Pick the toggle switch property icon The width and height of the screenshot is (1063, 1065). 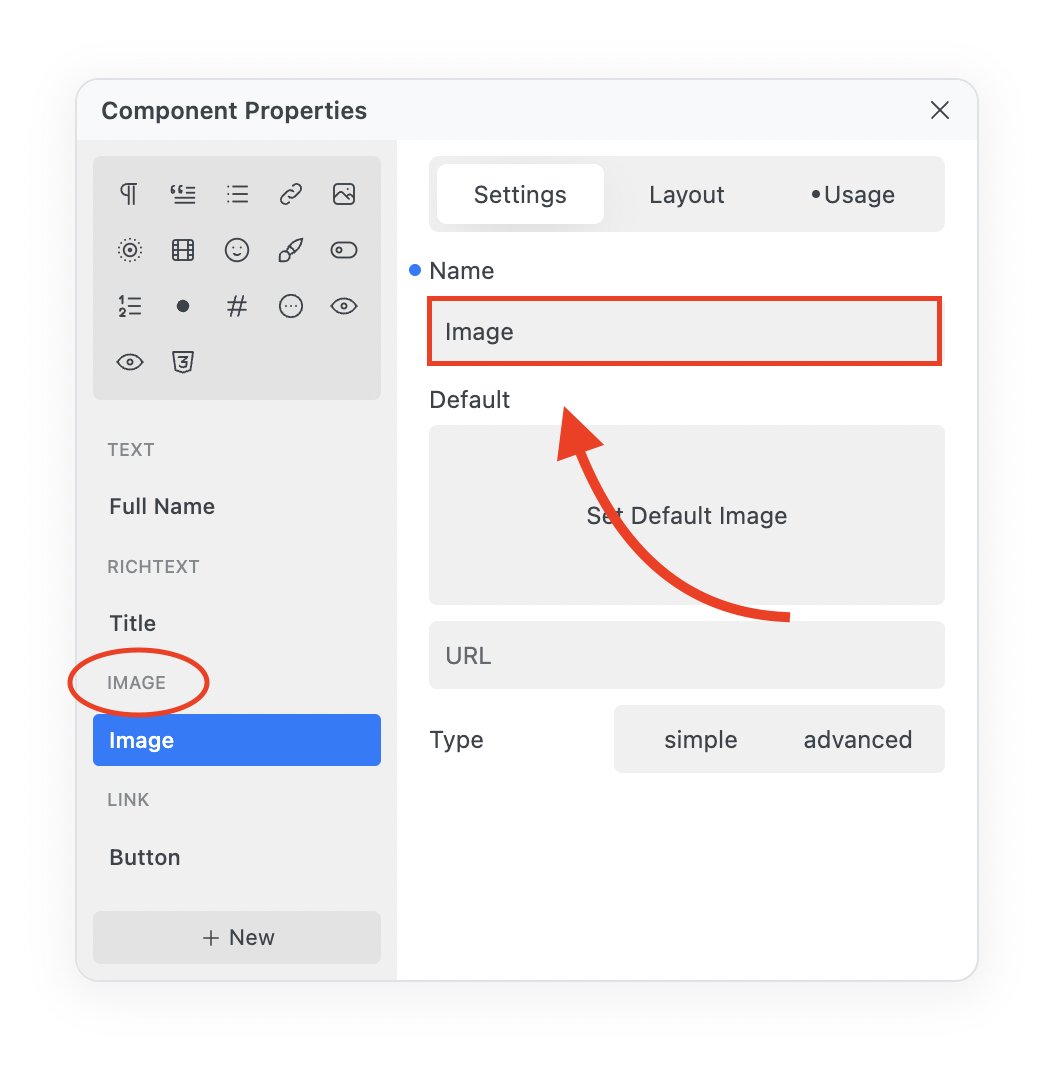pyautogui.click(x=344, y=250)
